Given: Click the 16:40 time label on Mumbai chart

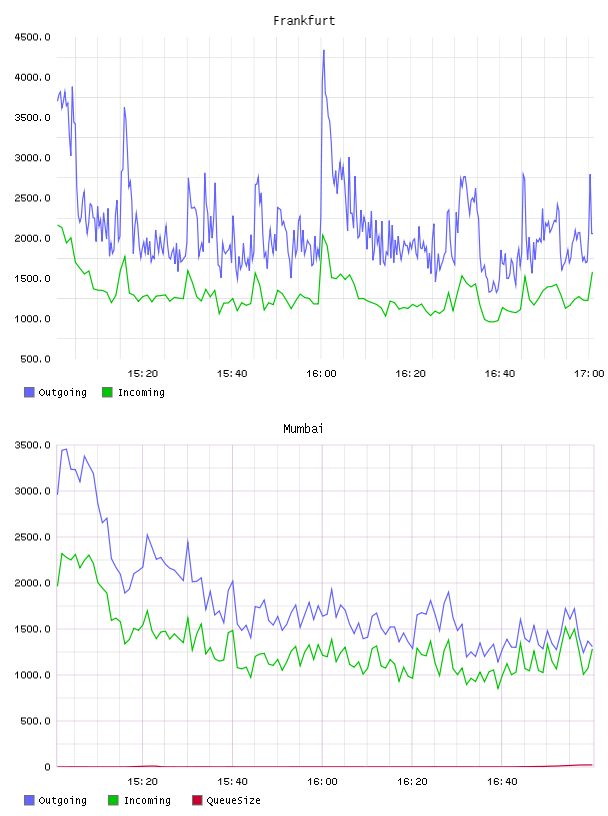Looking at the screenshot, I should point(502,782).
